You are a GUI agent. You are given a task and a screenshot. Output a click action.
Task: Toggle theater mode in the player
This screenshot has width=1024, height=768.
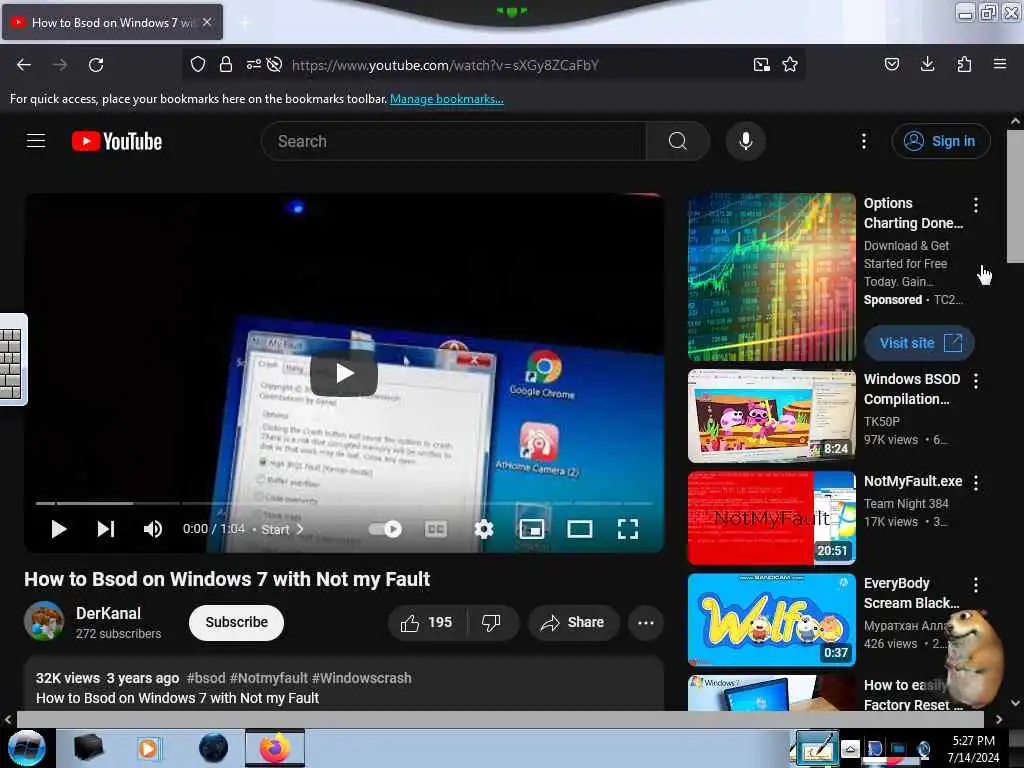(x=580, y=529)
